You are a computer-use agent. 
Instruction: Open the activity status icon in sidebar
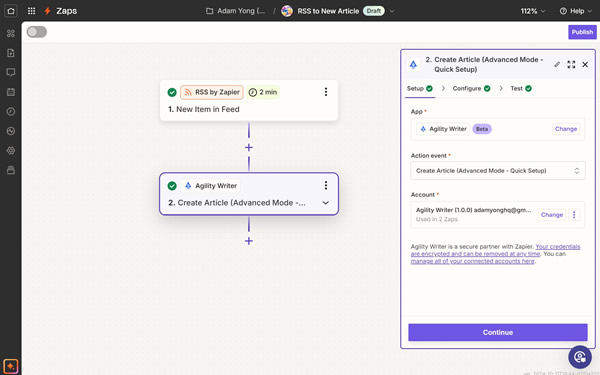11,131
